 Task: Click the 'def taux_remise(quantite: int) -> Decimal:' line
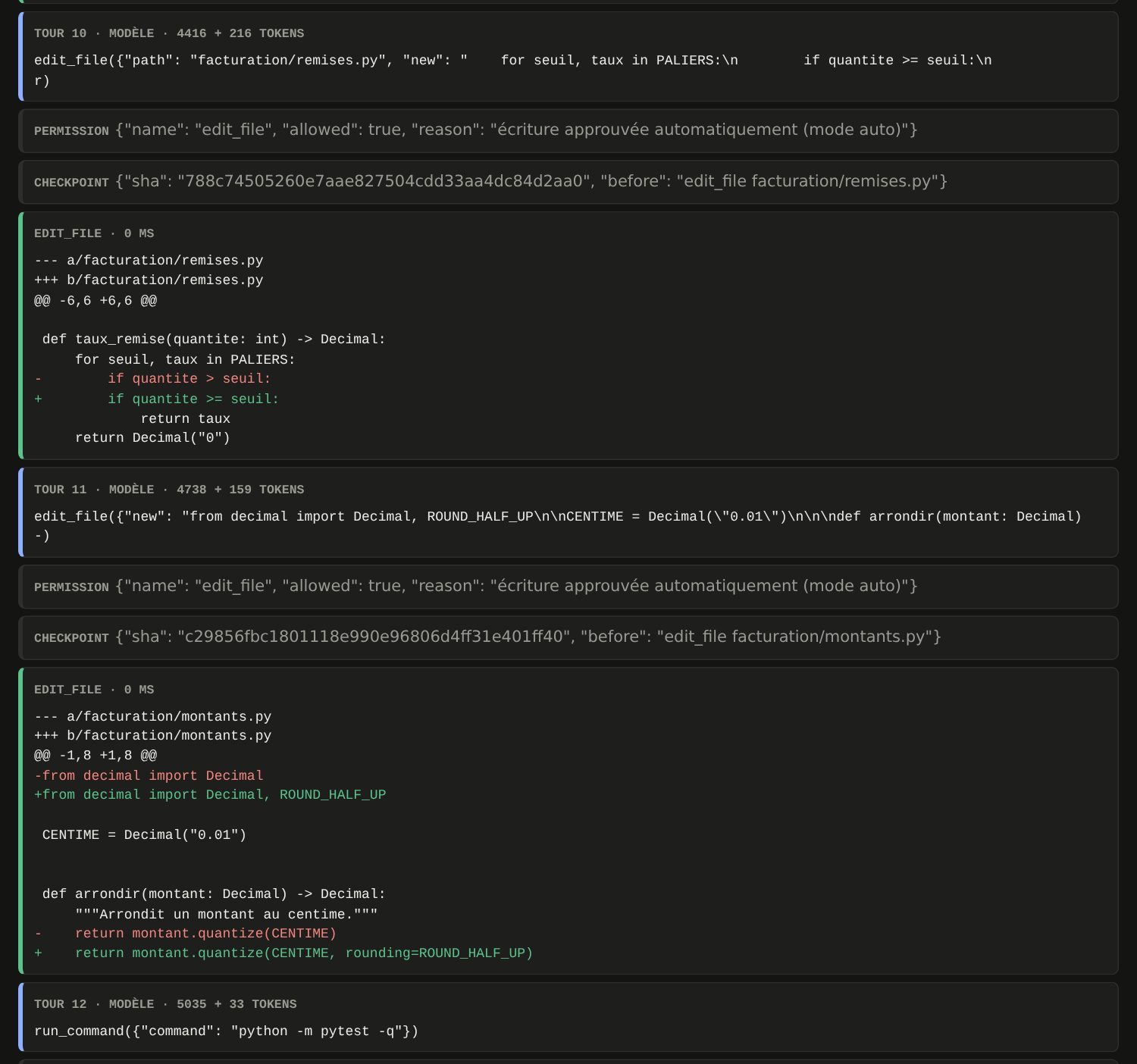(214, 340)
